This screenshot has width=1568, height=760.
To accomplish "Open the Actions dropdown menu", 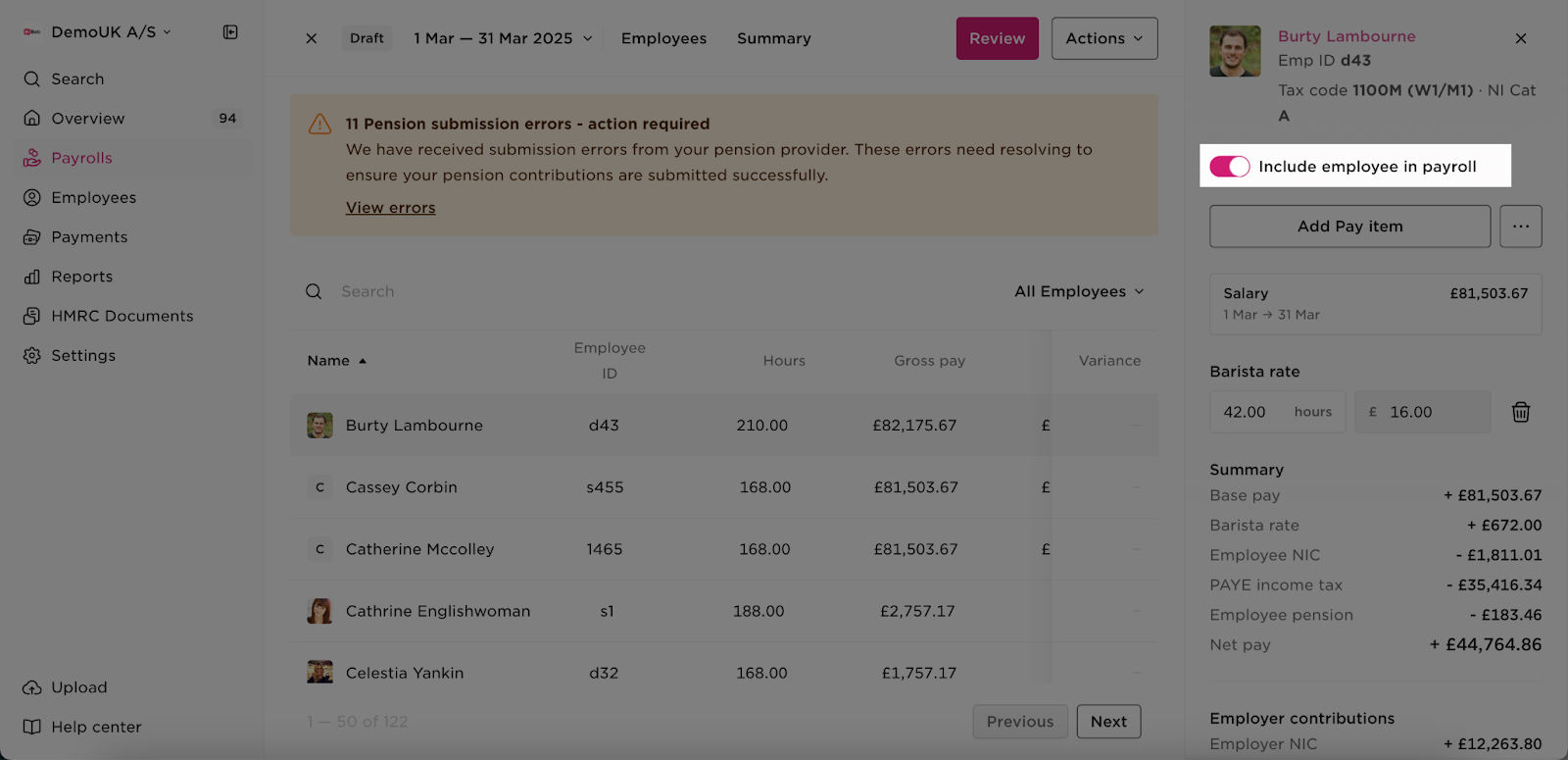I will 1104,38.
